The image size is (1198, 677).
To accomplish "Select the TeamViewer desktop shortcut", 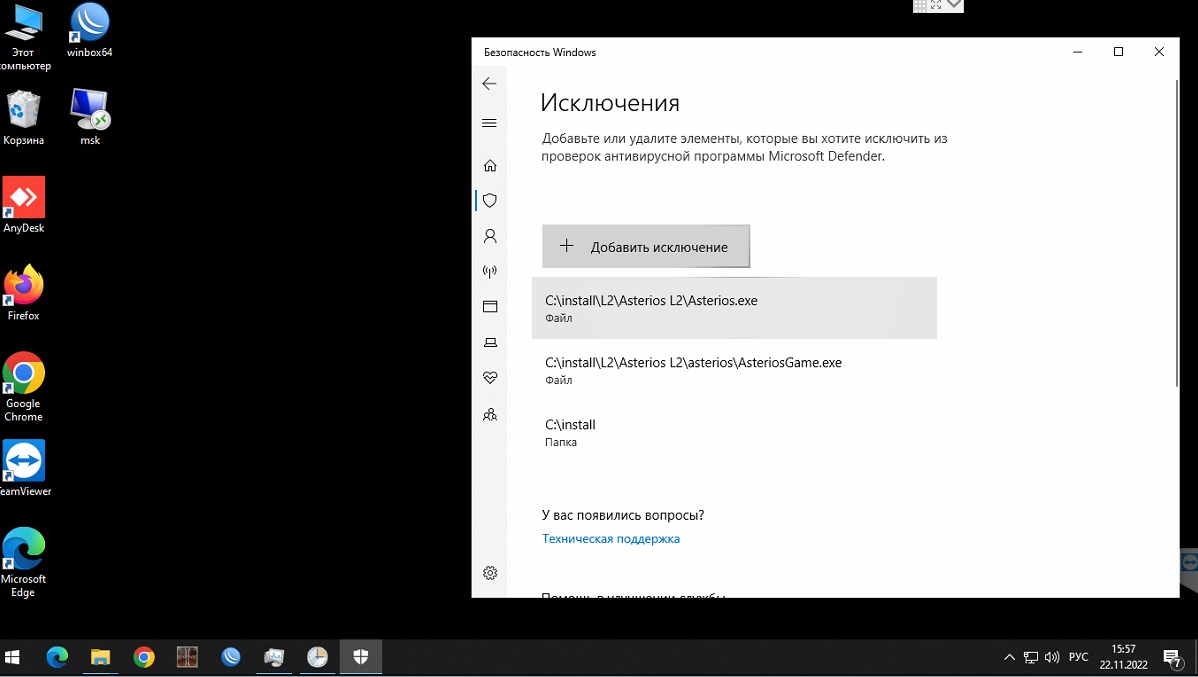I will 24,468.
